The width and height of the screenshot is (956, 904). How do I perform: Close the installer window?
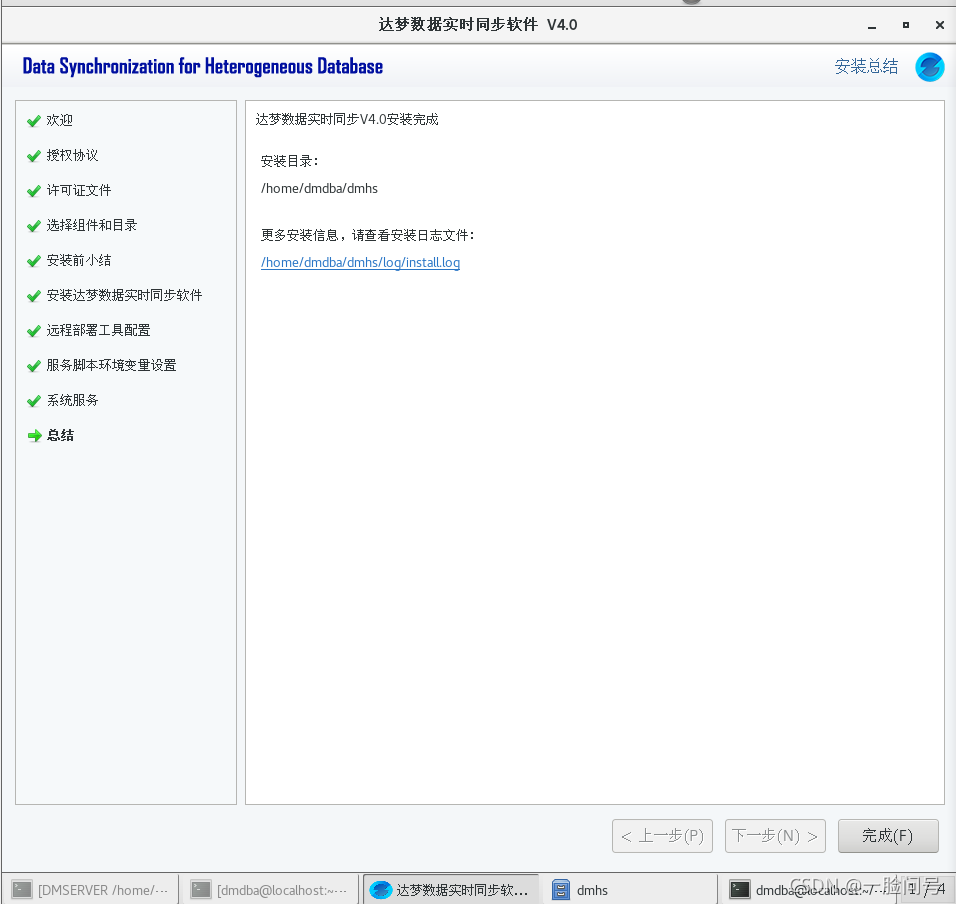click(940, 25)
